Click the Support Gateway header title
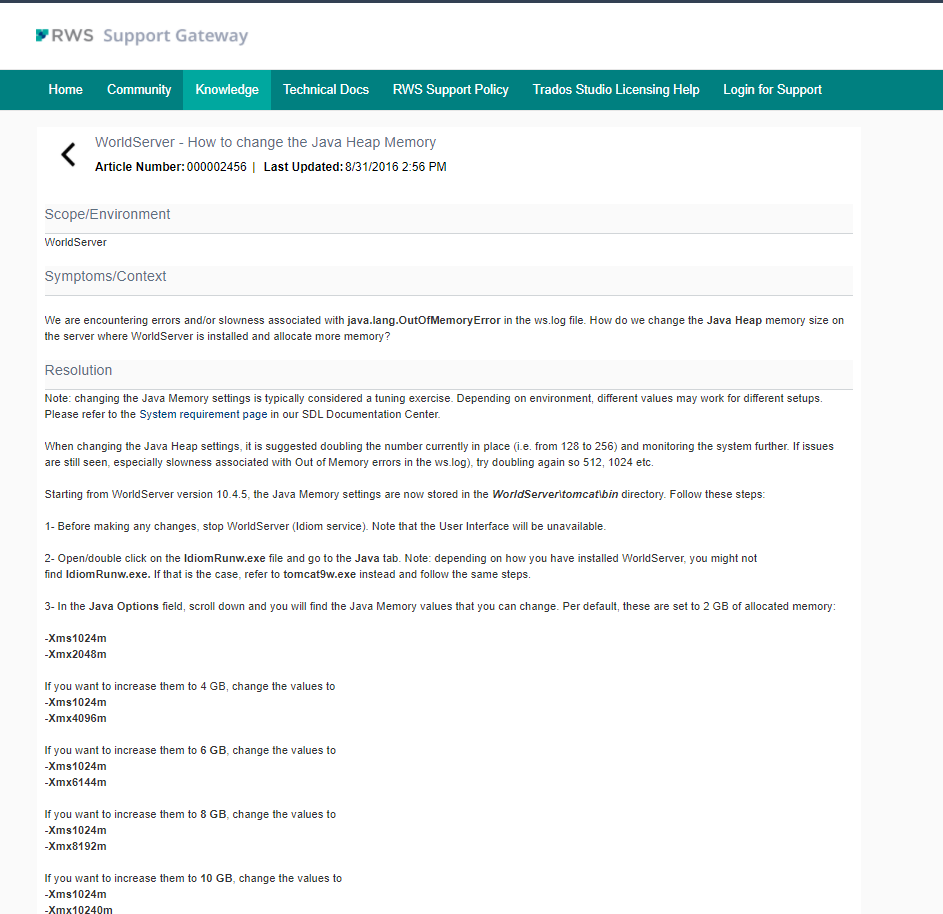 pos(176,36)
